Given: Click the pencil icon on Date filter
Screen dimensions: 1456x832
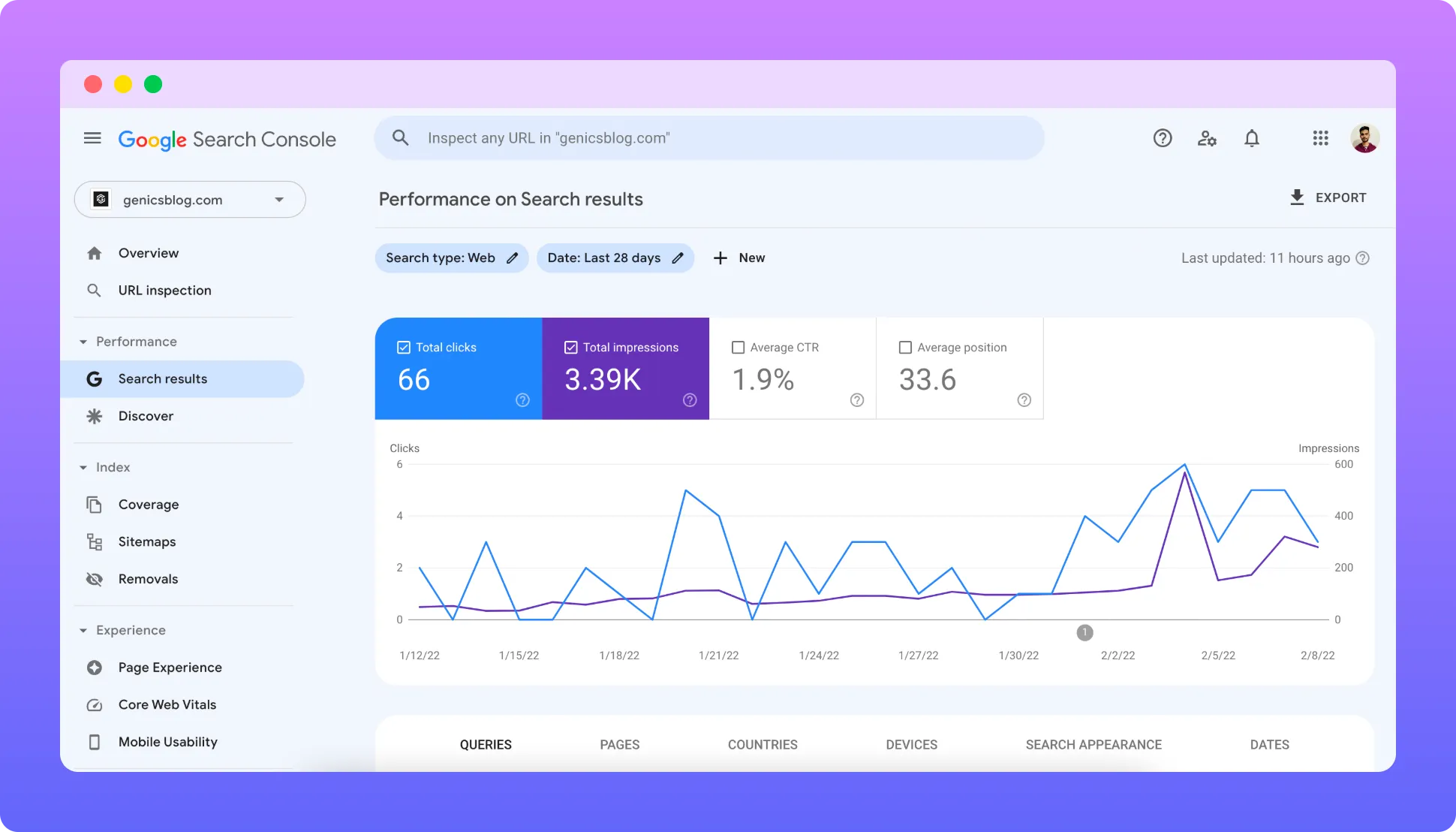Looking at the screenshot, I should point(678,258).
